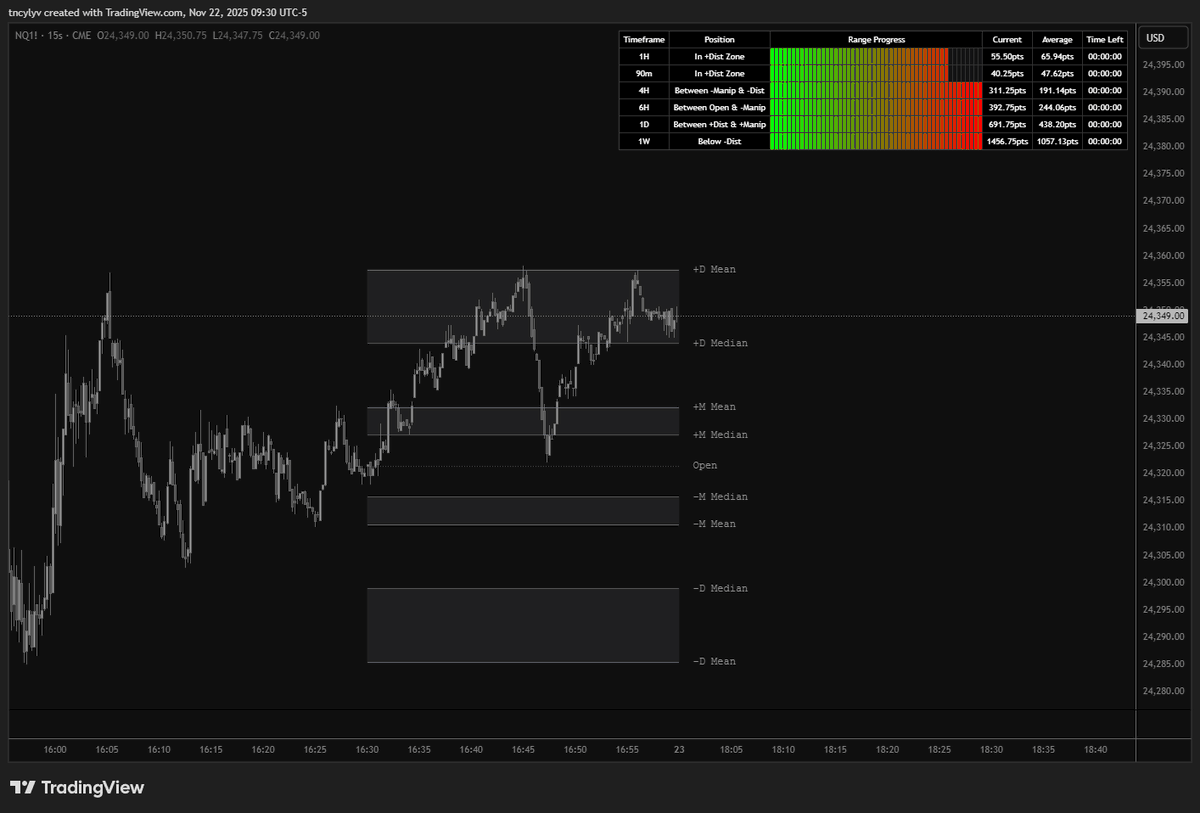
Task: Select the 1W timeframe cell
Action: click(x=644, y=142)
